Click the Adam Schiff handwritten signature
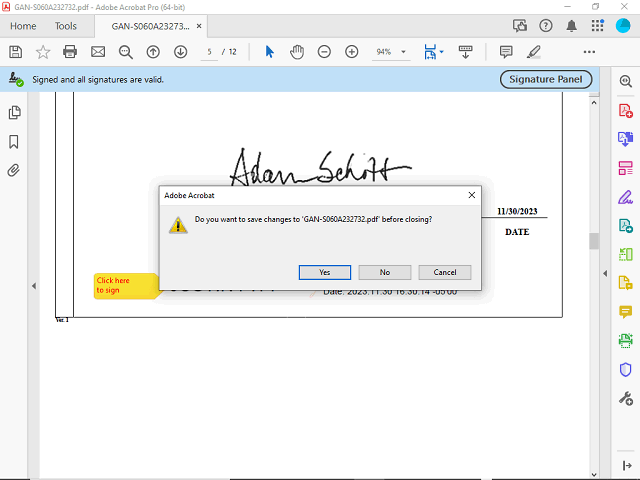 coord(321,167)
